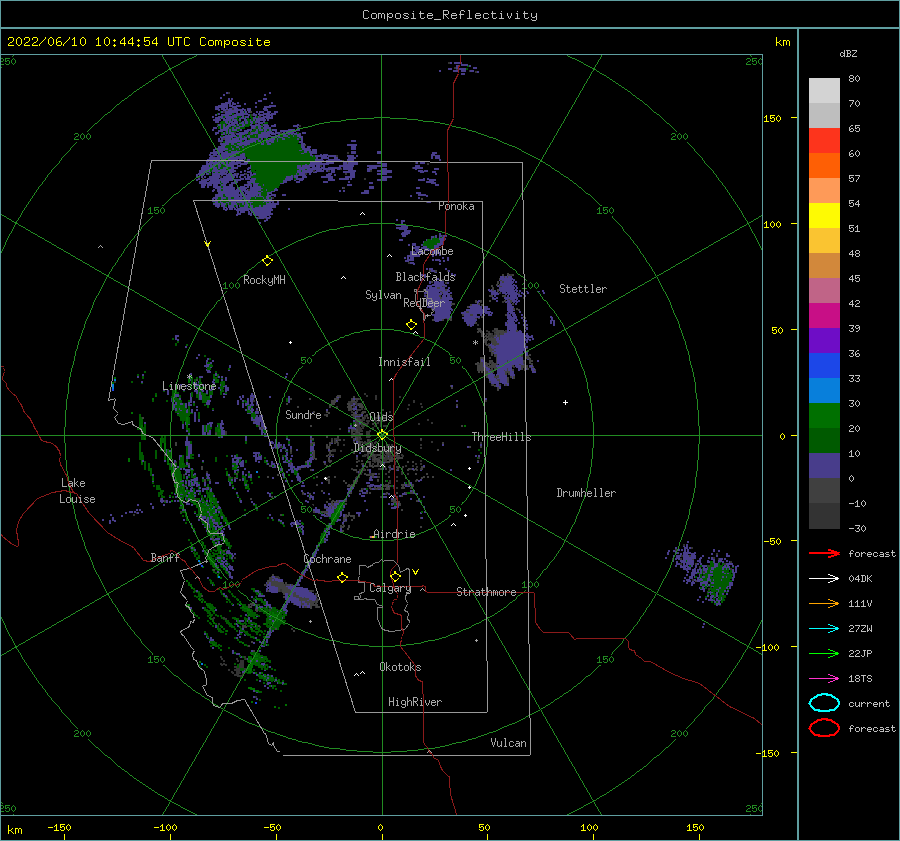Click the green 22JP arrow icon
The image size is (900, 841).
pos(824,653)
